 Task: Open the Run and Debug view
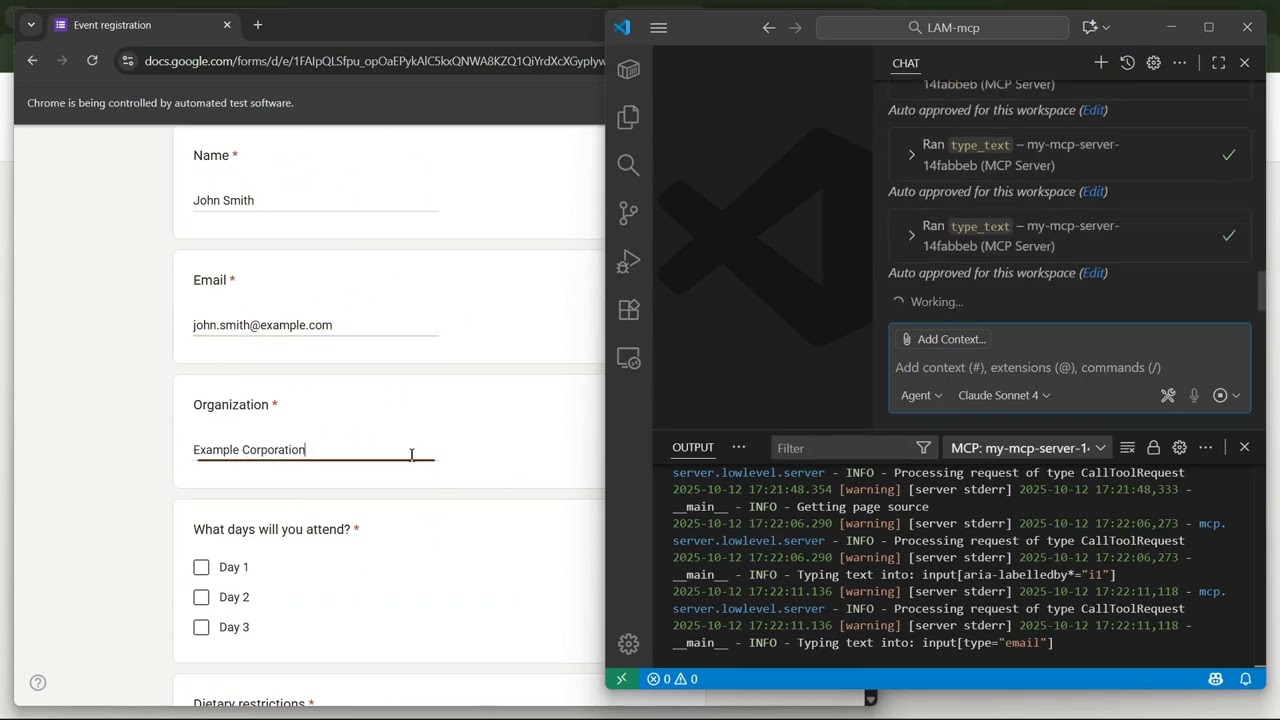pyautogui.click(x=628, y=261)
